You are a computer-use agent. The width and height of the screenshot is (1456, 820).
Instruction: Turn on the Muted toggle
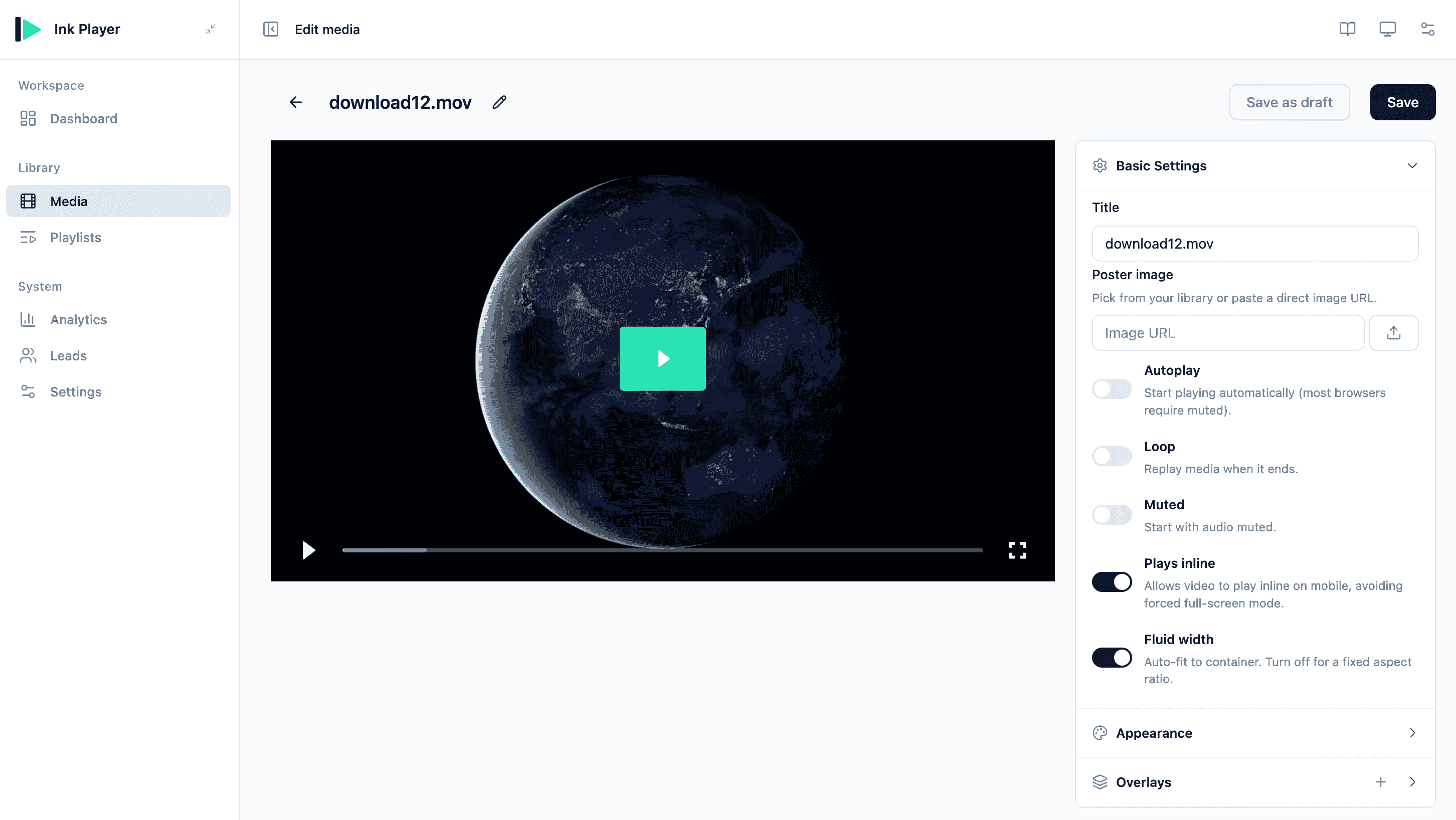(x=1112, y=515)
